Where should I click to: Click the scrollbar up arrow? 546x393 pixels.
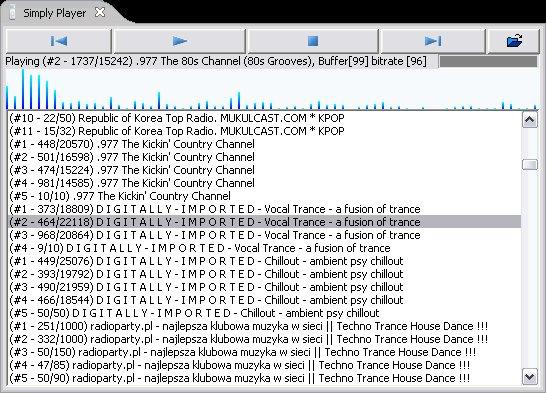(x=530, y=120)
